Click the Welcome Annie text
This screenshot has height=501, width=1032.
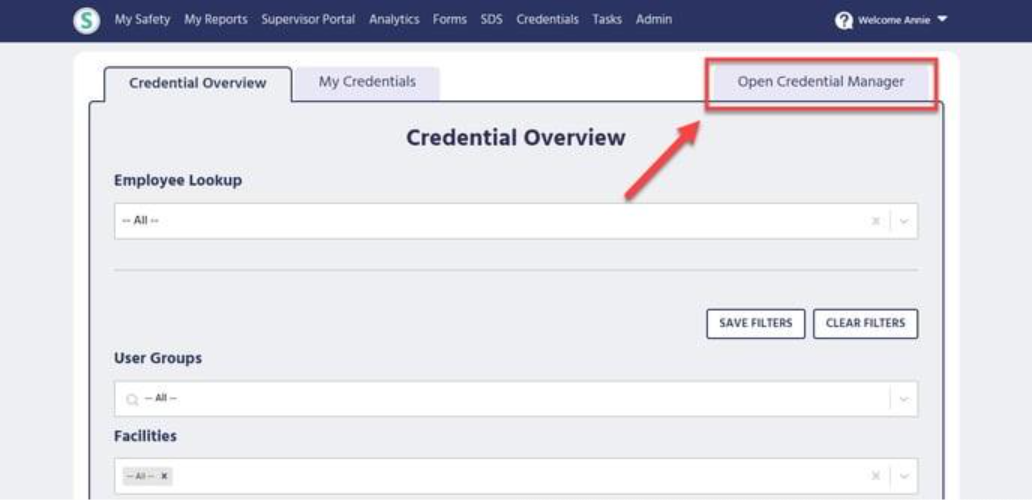coord(894,20)
